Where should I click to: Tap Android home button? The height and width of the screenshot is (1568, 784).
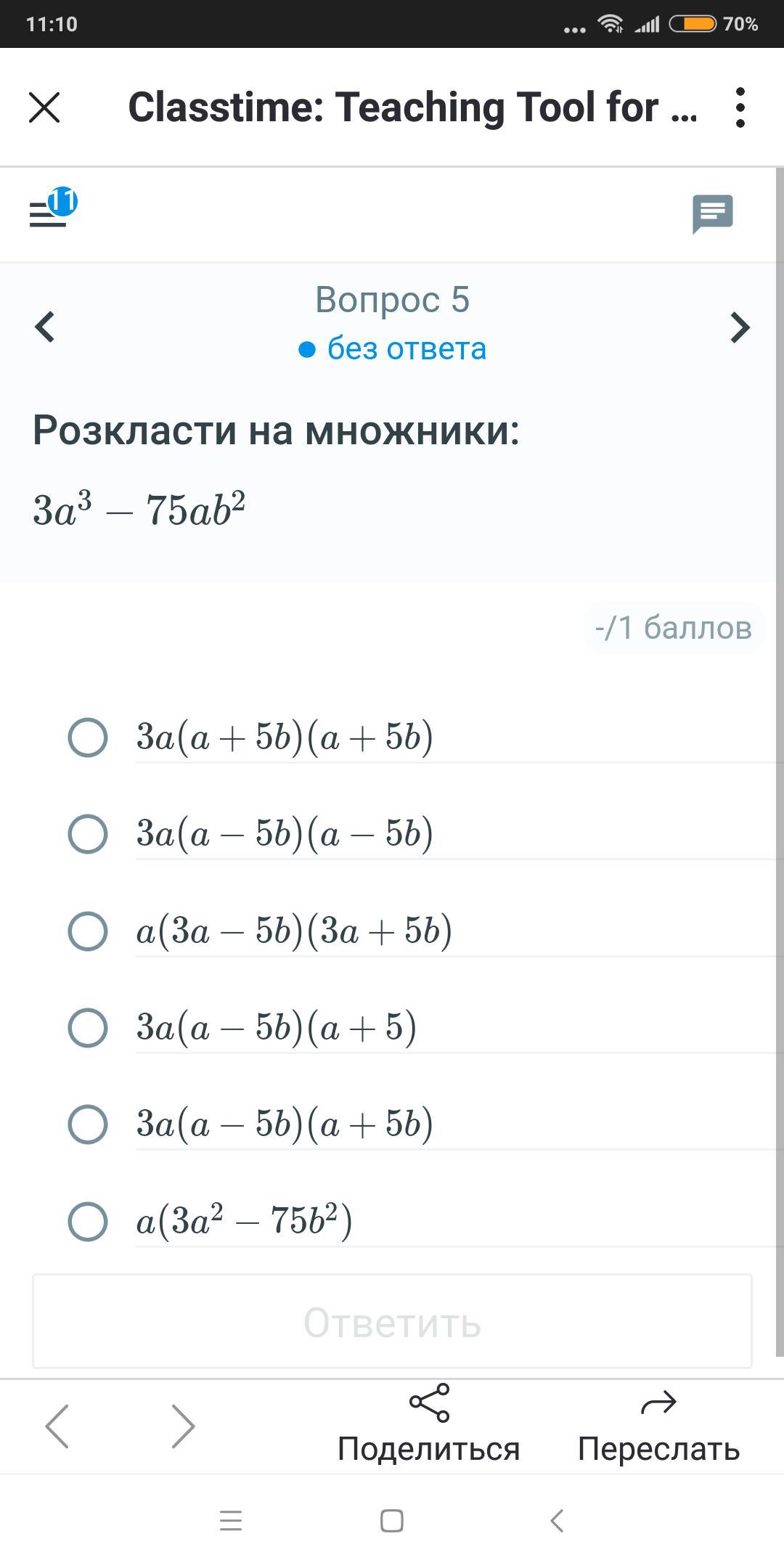click(x=392, y=1520)
